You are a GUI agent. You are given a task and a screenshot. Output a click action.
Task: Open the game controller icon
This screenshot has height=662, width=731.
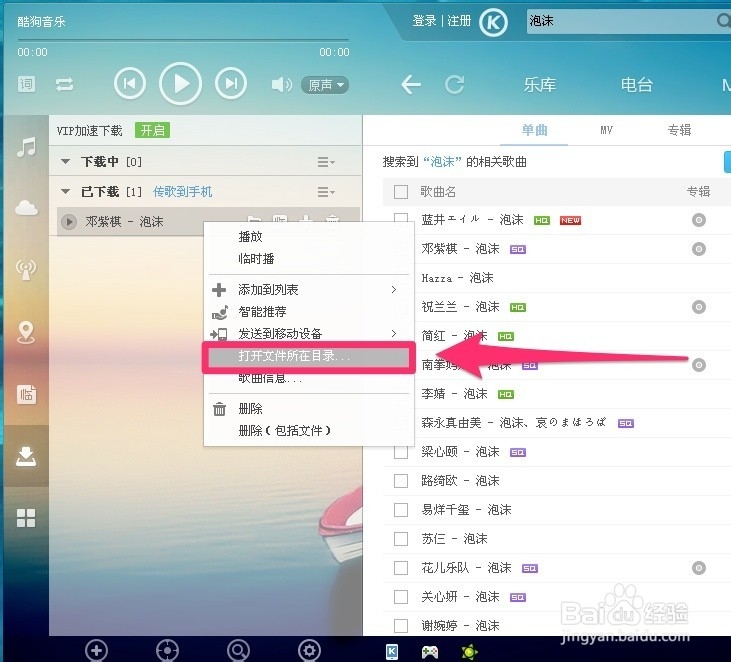(x=429, y=652)
